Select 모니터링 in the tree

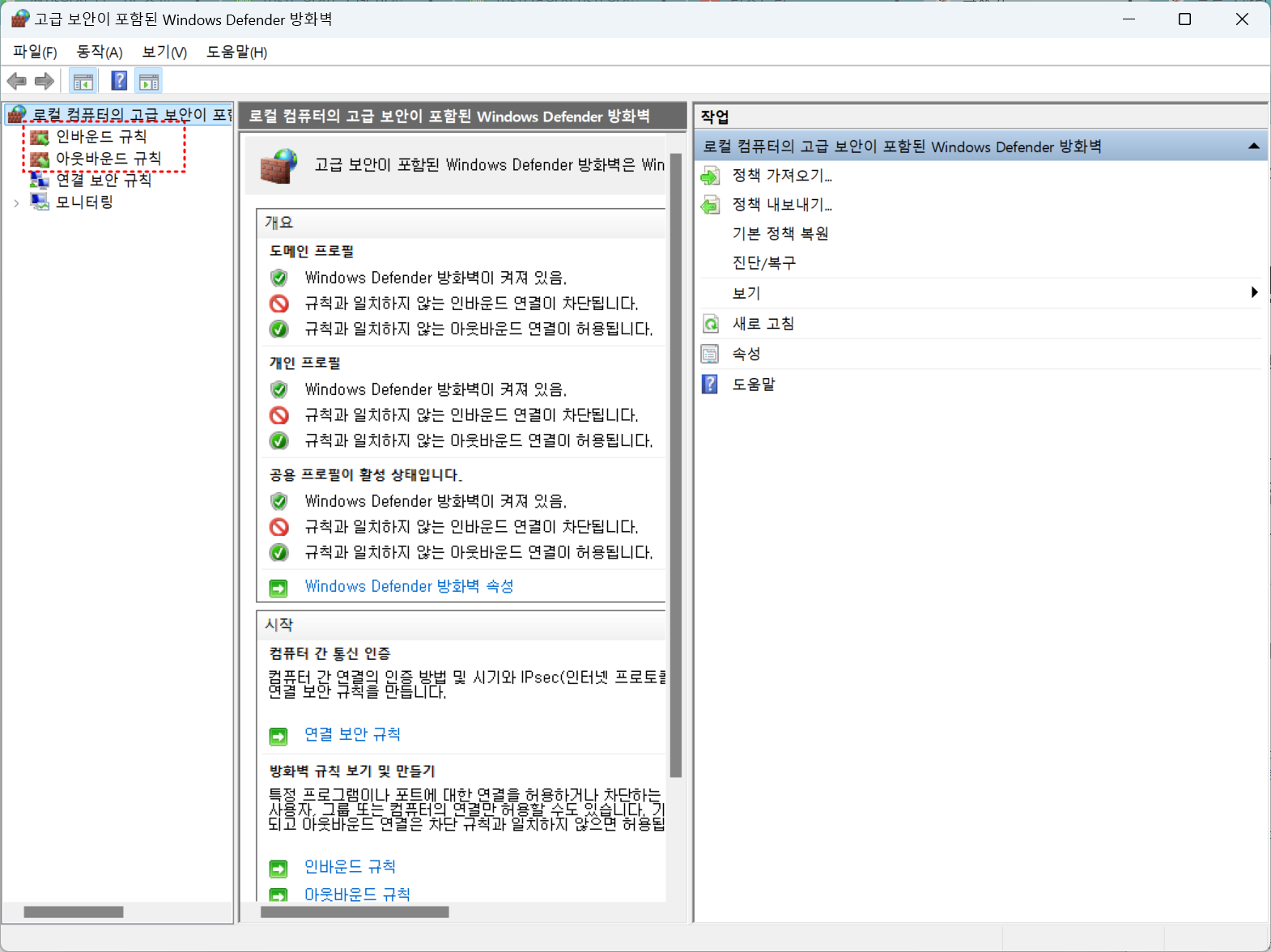(x=84, y=202)
